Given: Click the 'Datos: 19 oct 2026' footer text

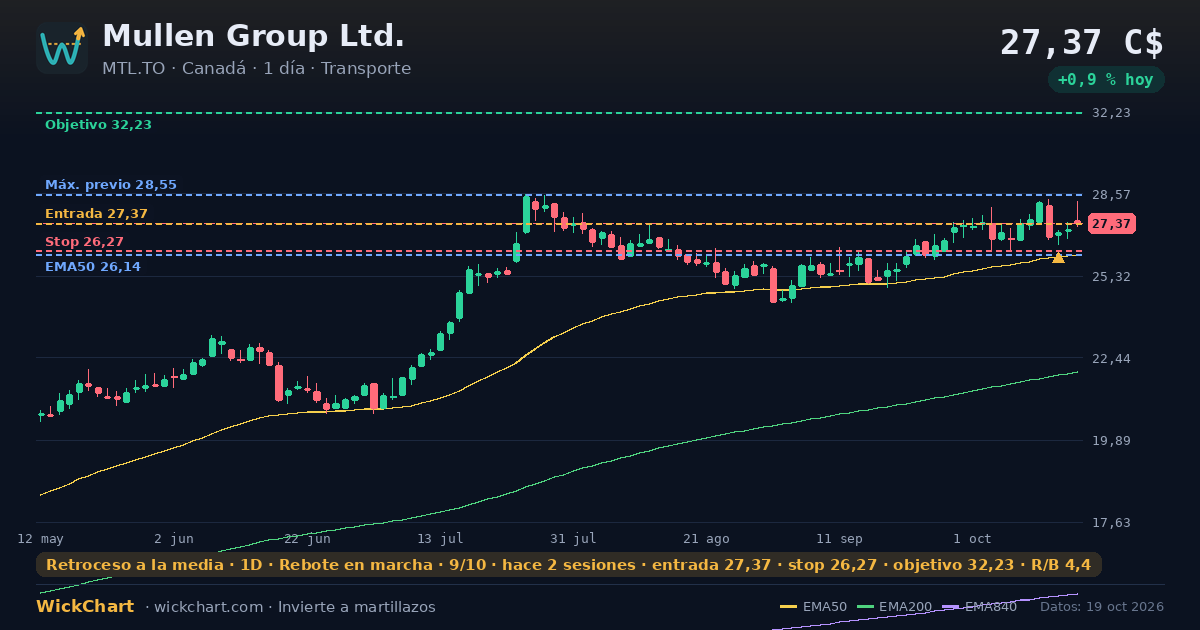Looking at the screenshot, I should tap(1102, 606).
